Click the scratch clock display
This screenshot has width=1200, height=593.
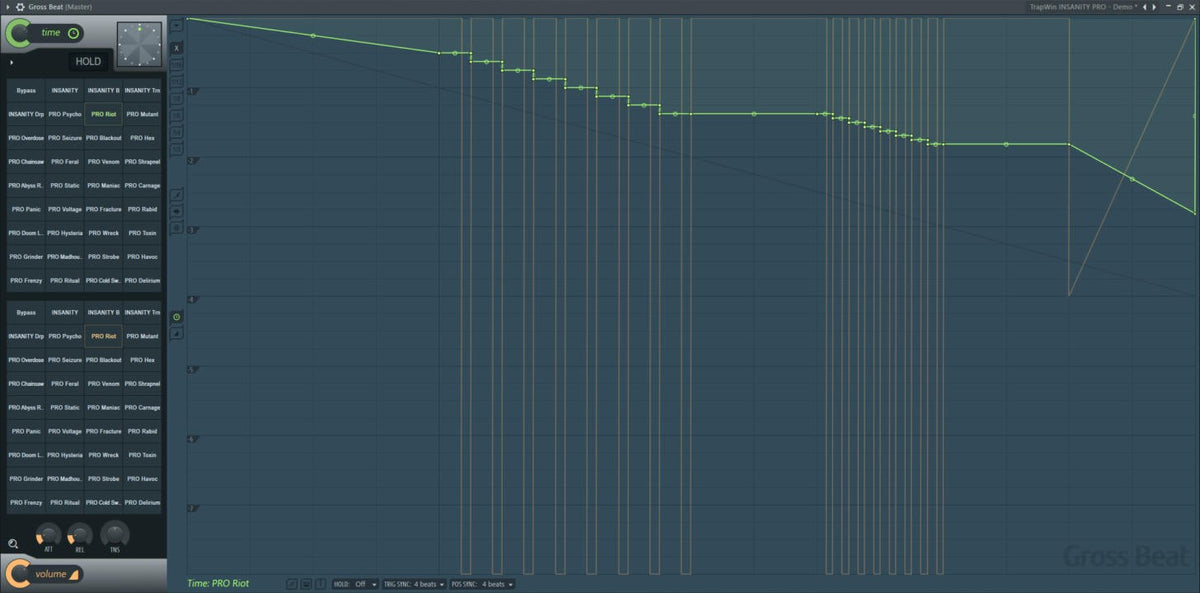click(x=139, y=44)
